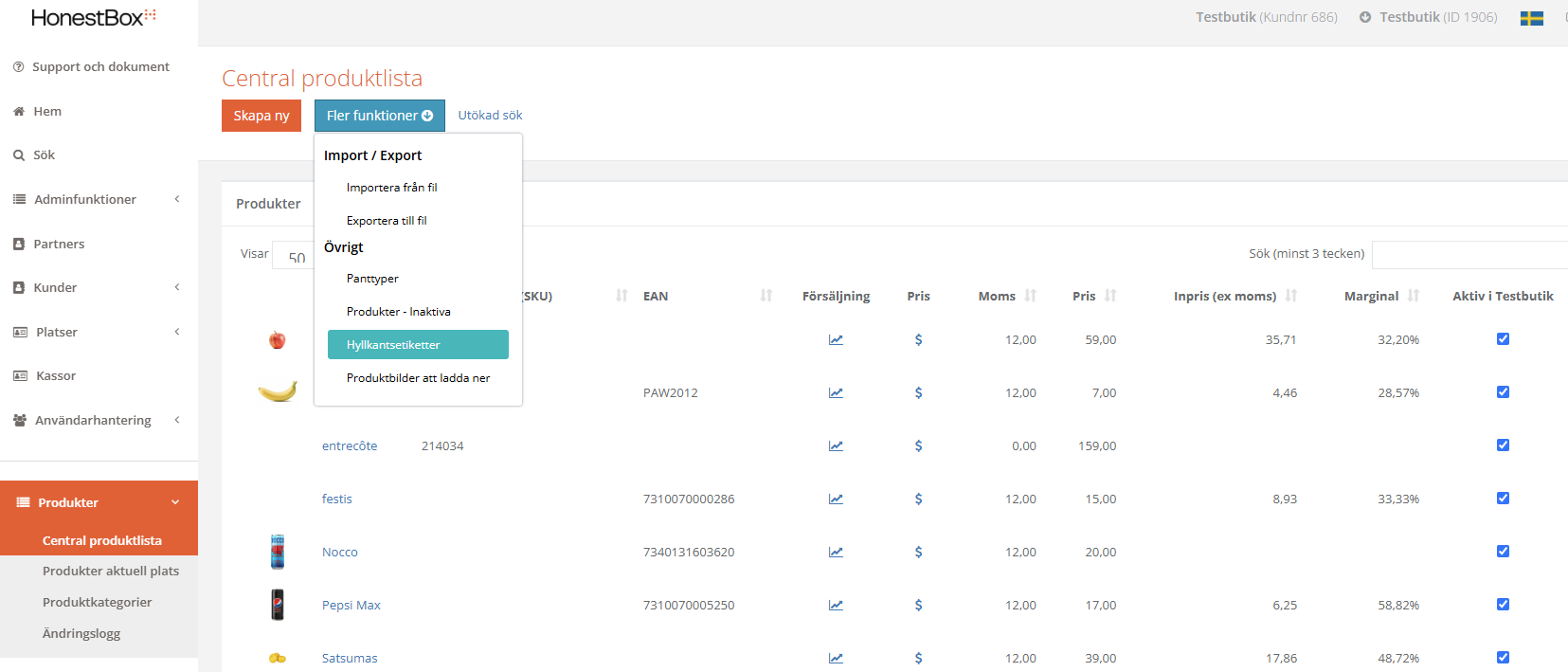
Task: Toggle active checkbox for Pepsi Max
Action: point(1503,605)
